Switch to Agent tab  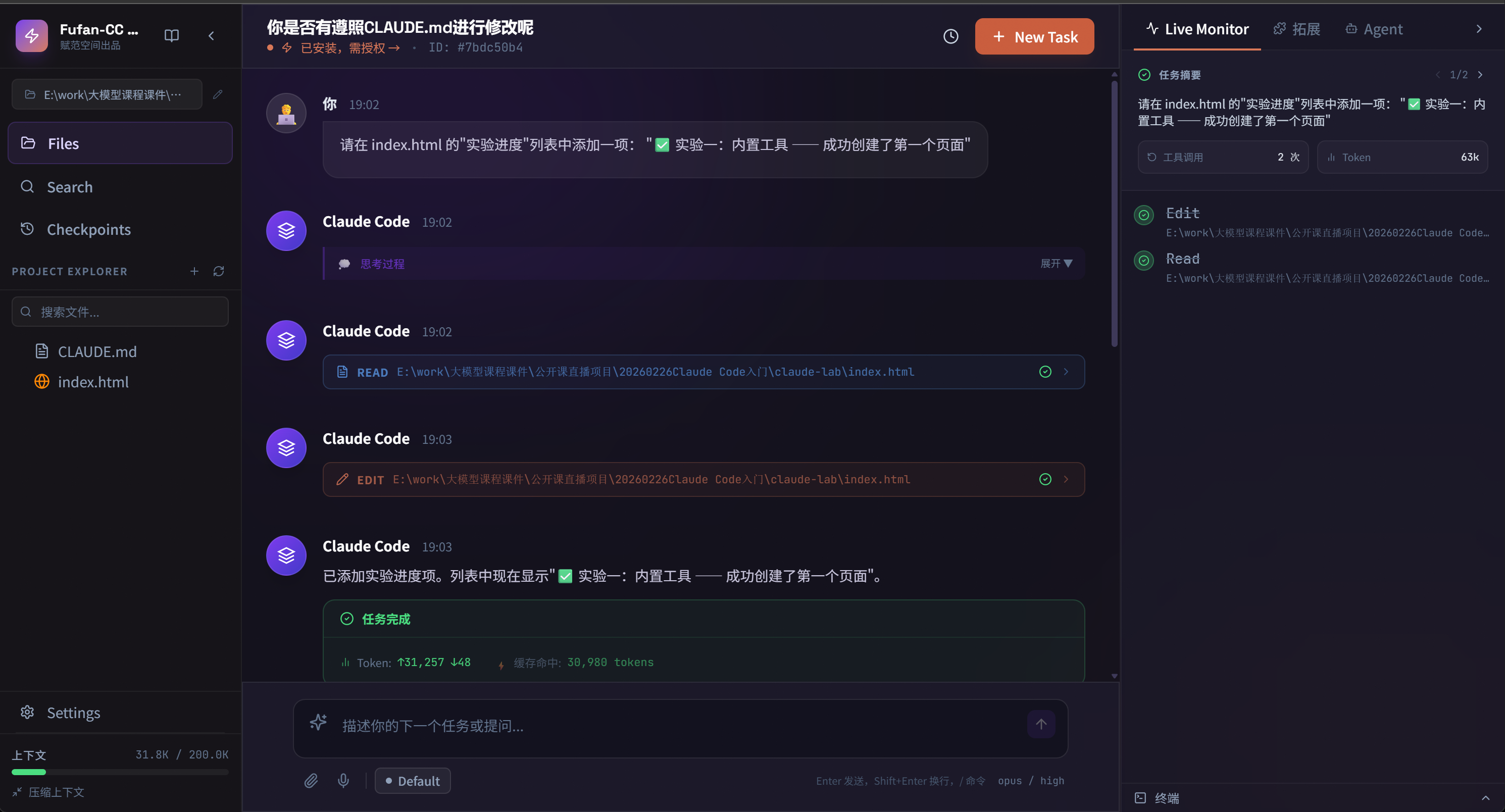coord(1374,29)
